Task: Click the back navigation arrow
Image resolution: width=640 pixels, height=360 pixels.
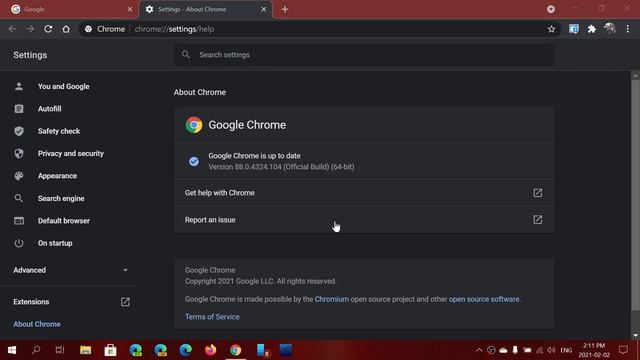Action: pos(12,29)
